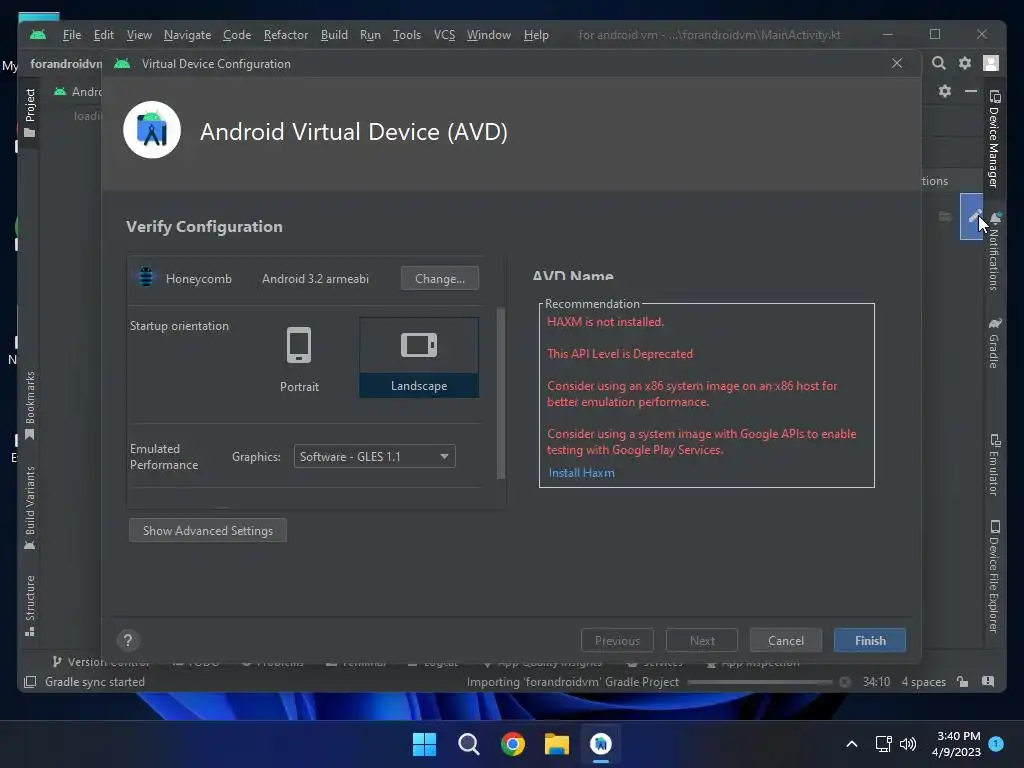The height and width of the screenshot is (768, 1024).
Task: Click the Gradle import progress bar
Action: [x=760, y=682]
